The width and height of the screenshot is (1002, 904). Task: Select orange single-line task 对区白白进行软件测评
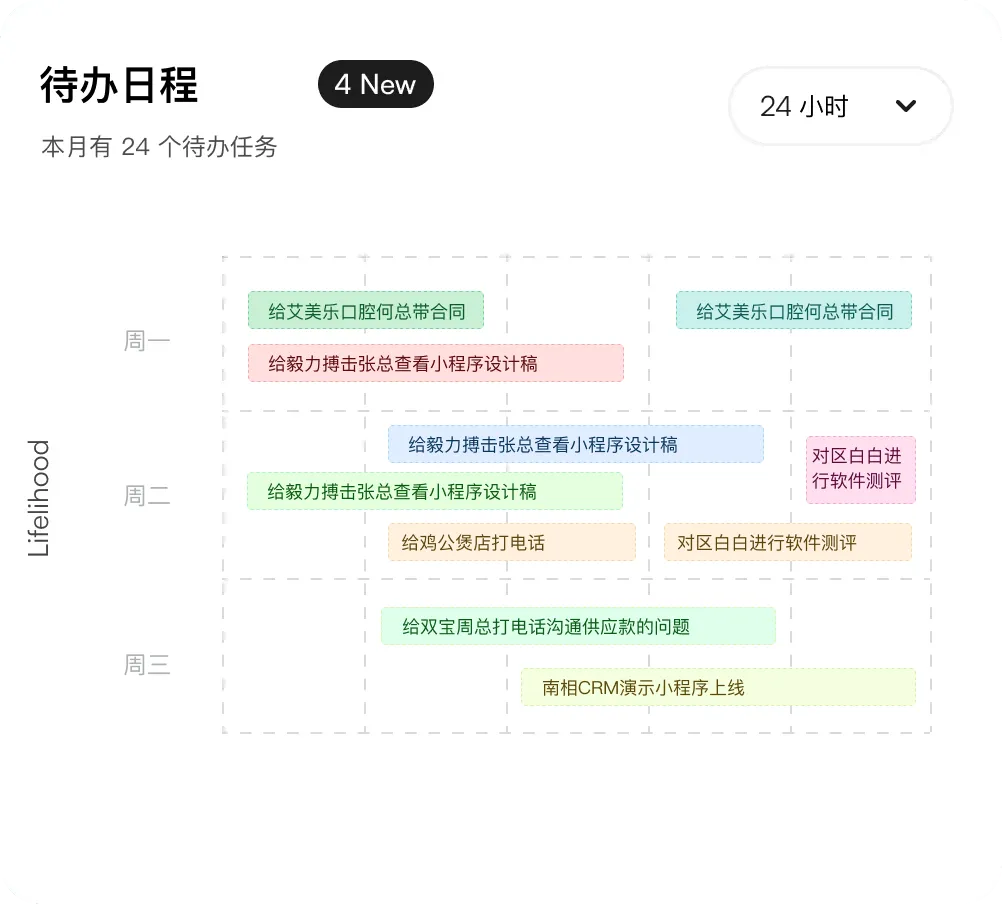787,543
